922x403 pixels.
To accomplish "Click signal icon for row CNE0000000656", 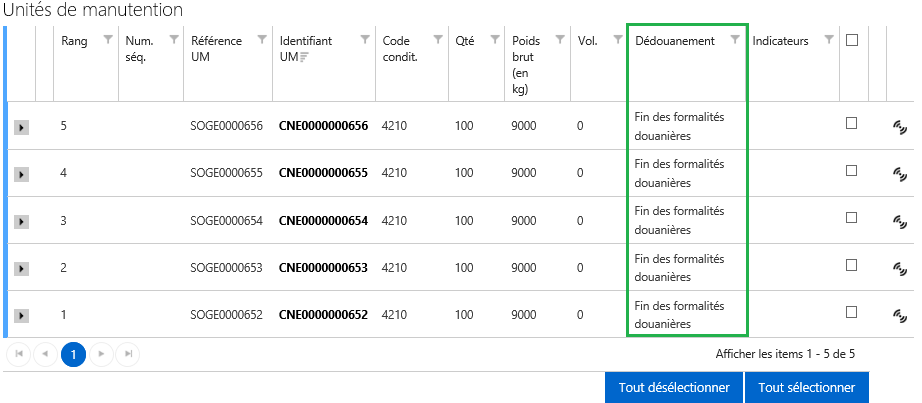I will 900,126.
